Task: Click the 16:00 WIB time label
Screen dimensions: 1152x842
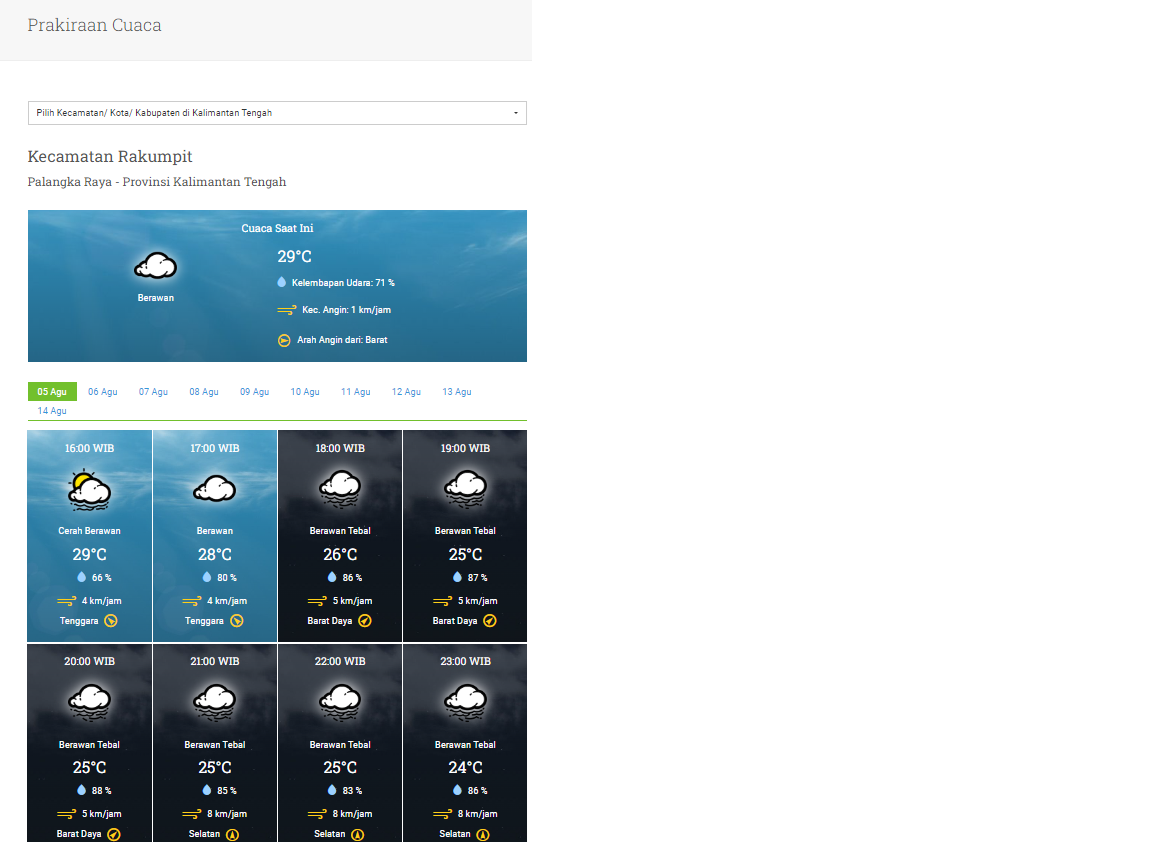Action: [89, 448]
